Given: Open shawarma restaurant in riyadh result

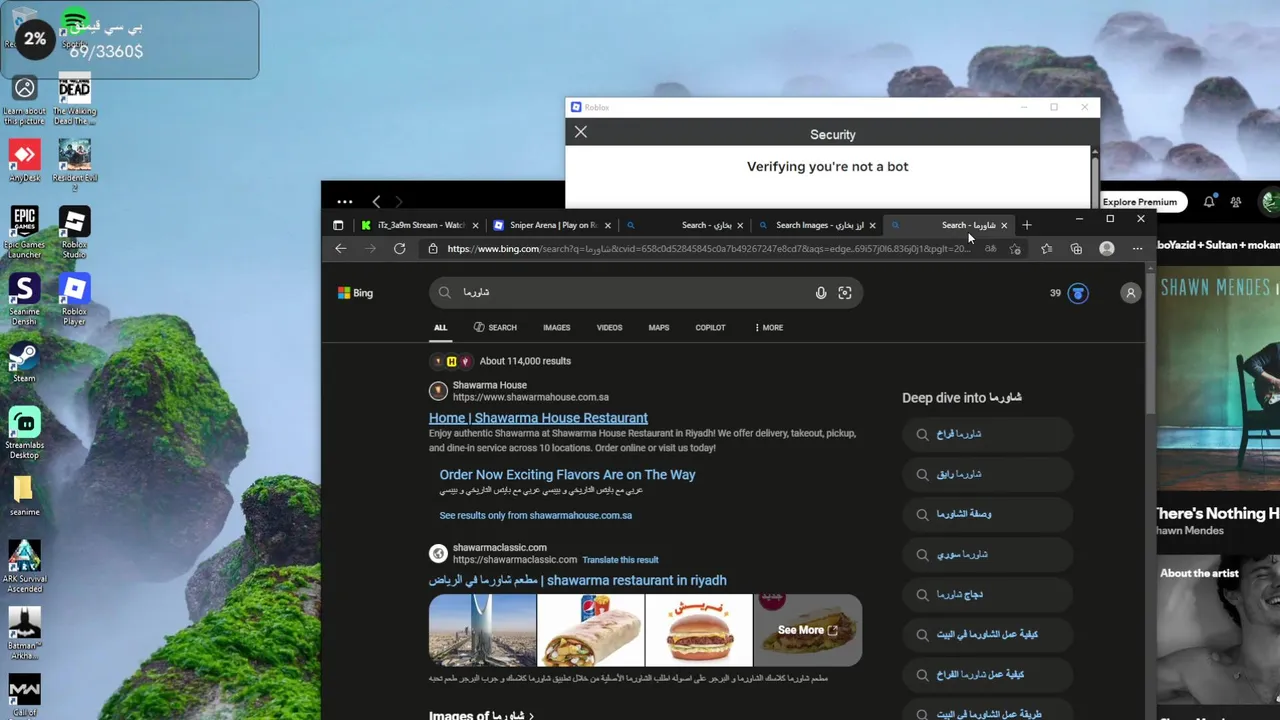Looking at the screenshot, I should click(x=577, y=580).
